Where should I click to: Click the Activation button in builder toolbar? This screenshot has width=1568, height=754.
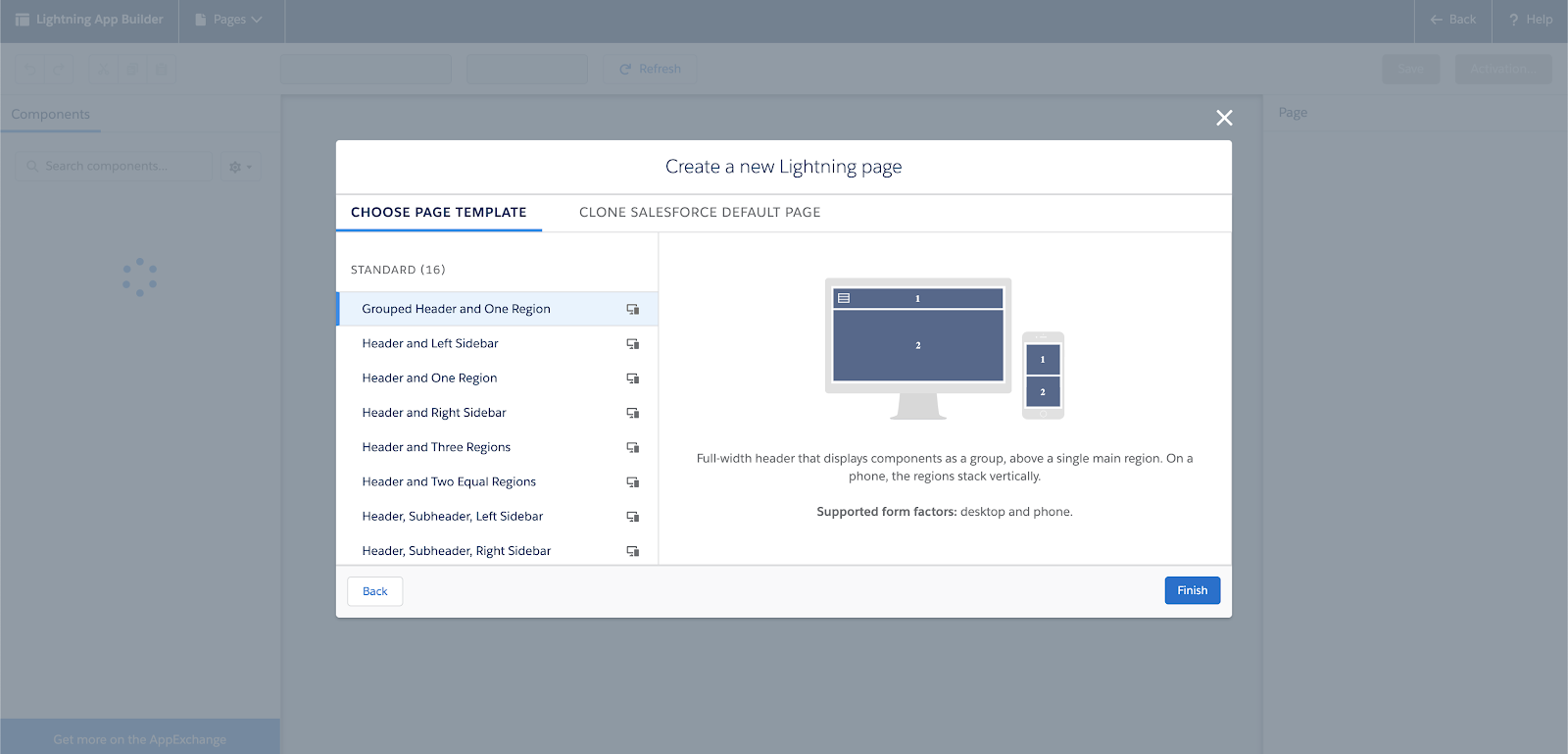[x=1503, y=69]
